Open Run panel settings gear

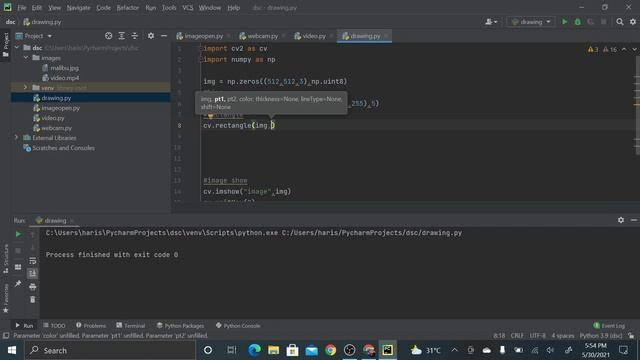click(621, 220)
